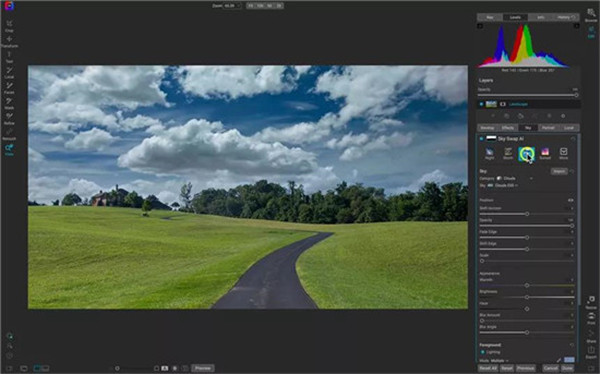This screenshot has height=374, width=600.
Task: Open the Browse module
Action: pos(591,15)
